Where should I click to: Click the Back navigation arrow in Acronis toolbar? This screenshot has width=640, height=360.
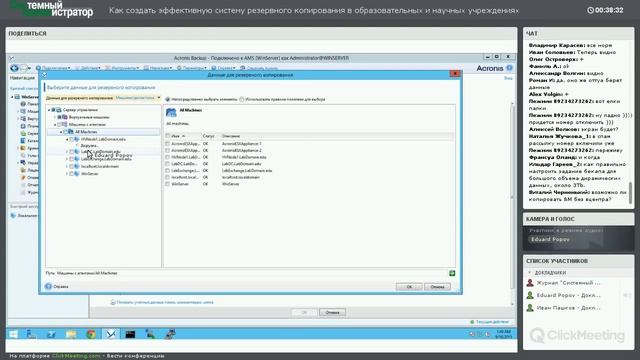click(14, 68)
